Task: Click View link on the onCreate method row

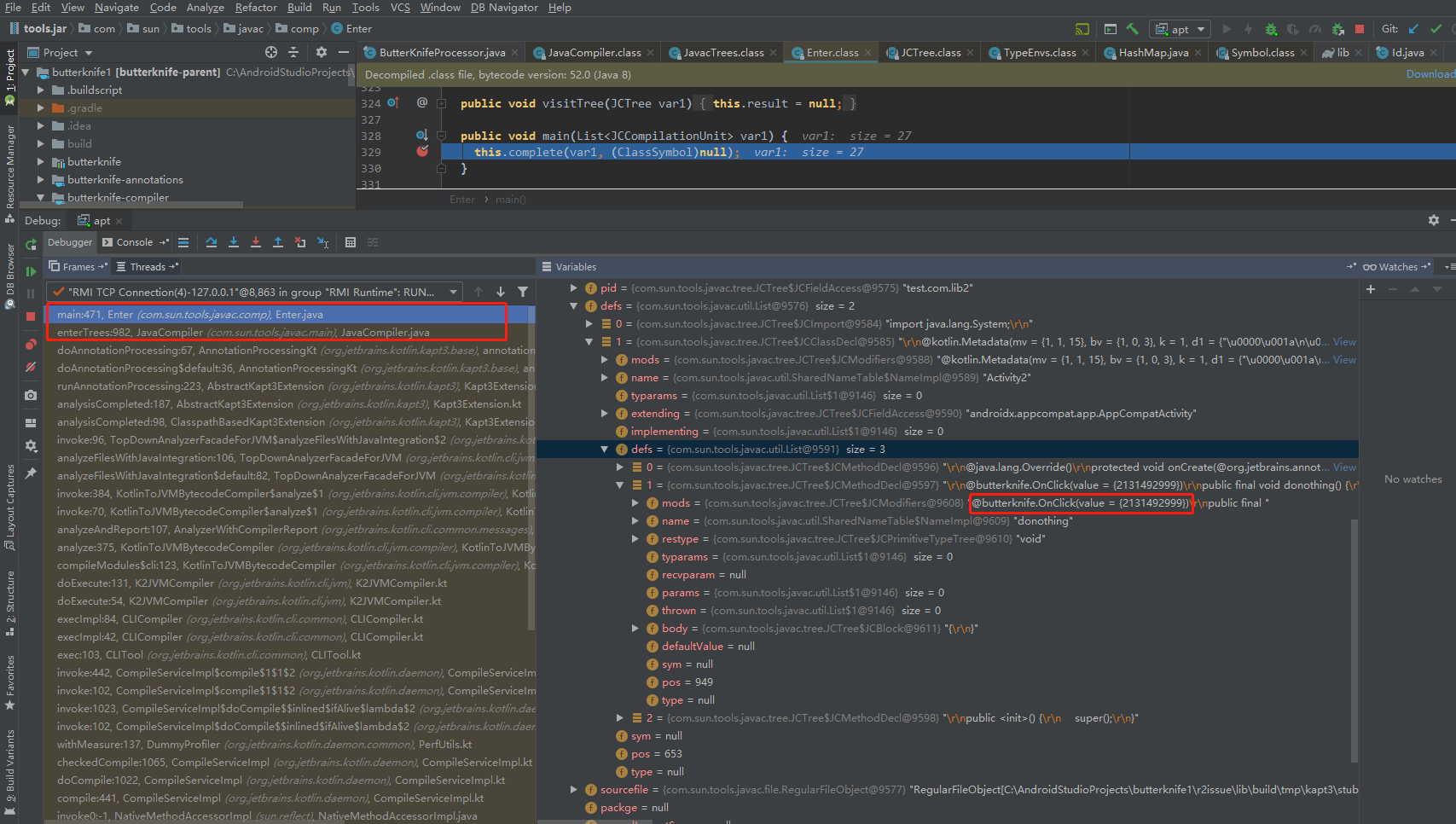Action: [1344, 467]
